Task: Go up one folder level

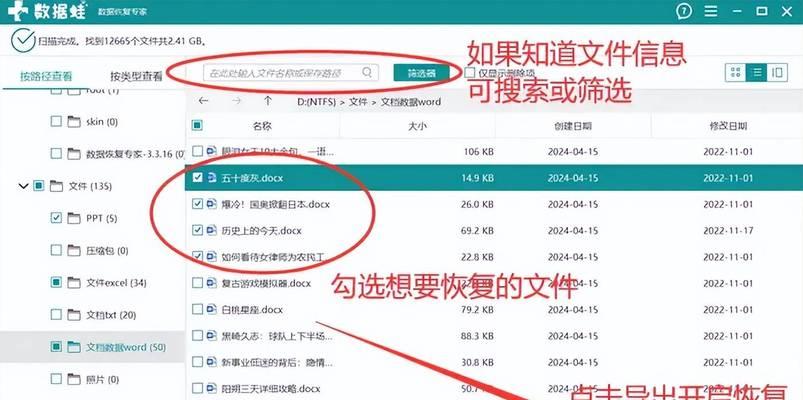Action: (268, 101)
